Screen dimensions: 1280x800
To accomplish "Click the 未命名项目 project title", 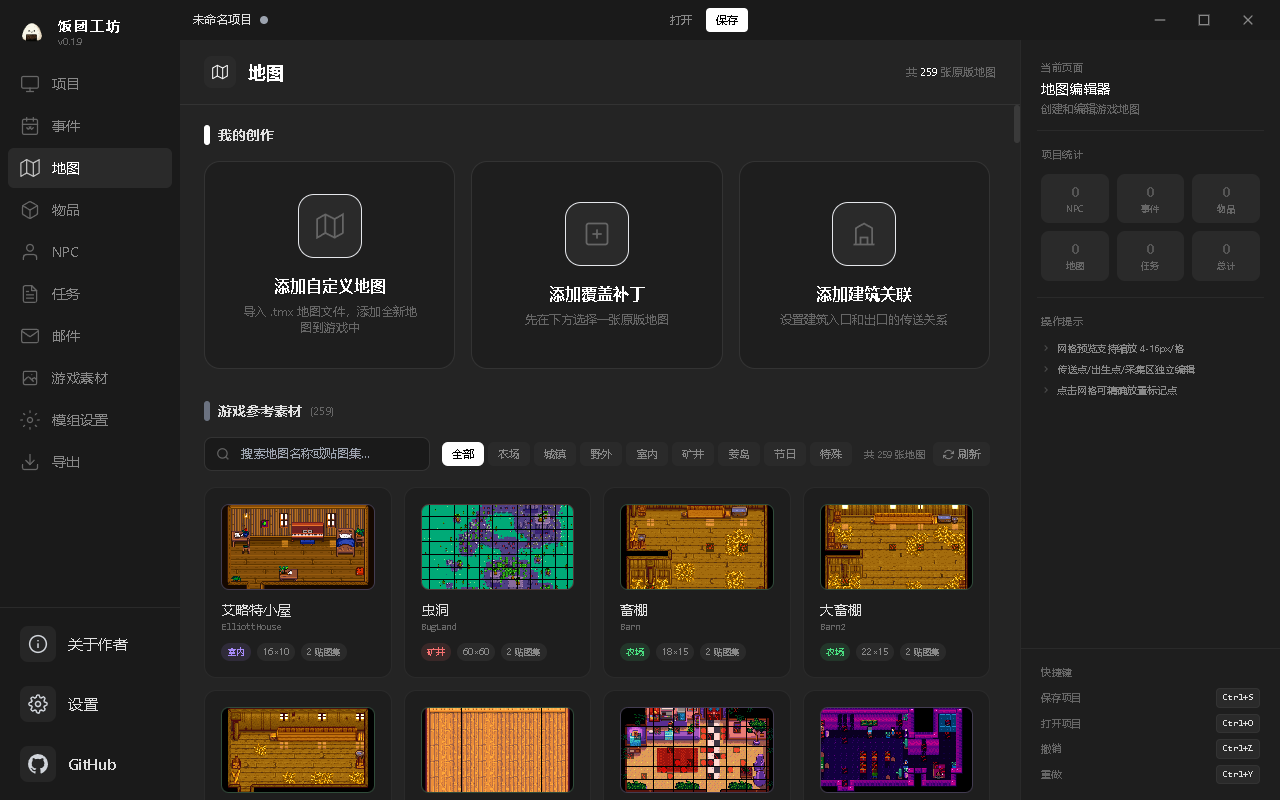I will point(222,19).
